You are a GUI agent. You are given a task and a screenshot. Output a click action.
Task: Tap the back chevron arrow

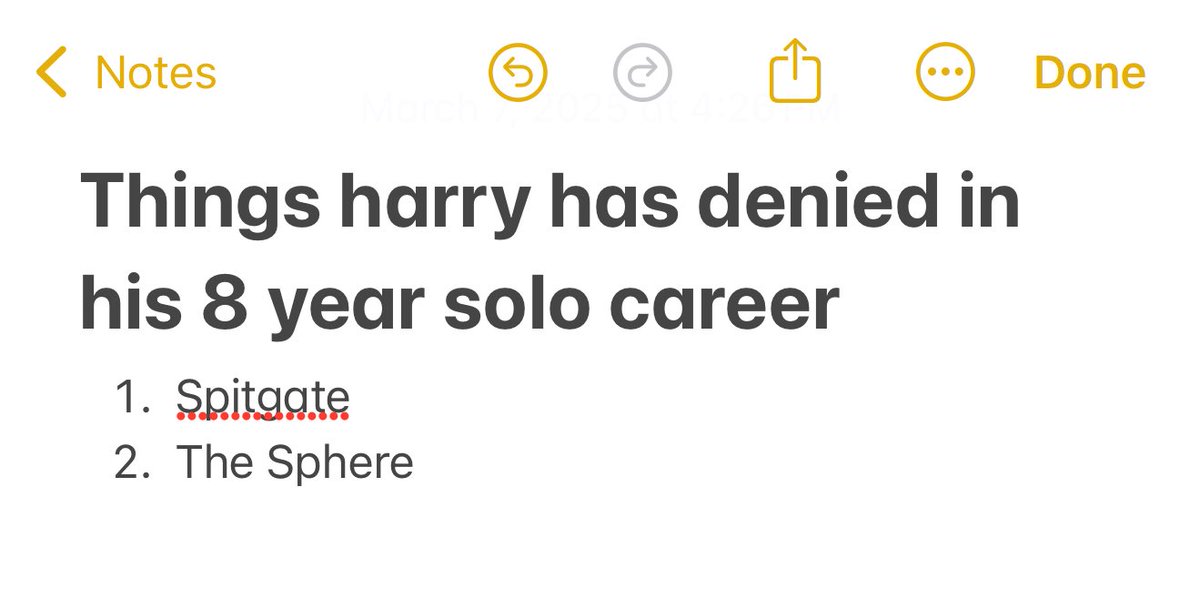51,73
